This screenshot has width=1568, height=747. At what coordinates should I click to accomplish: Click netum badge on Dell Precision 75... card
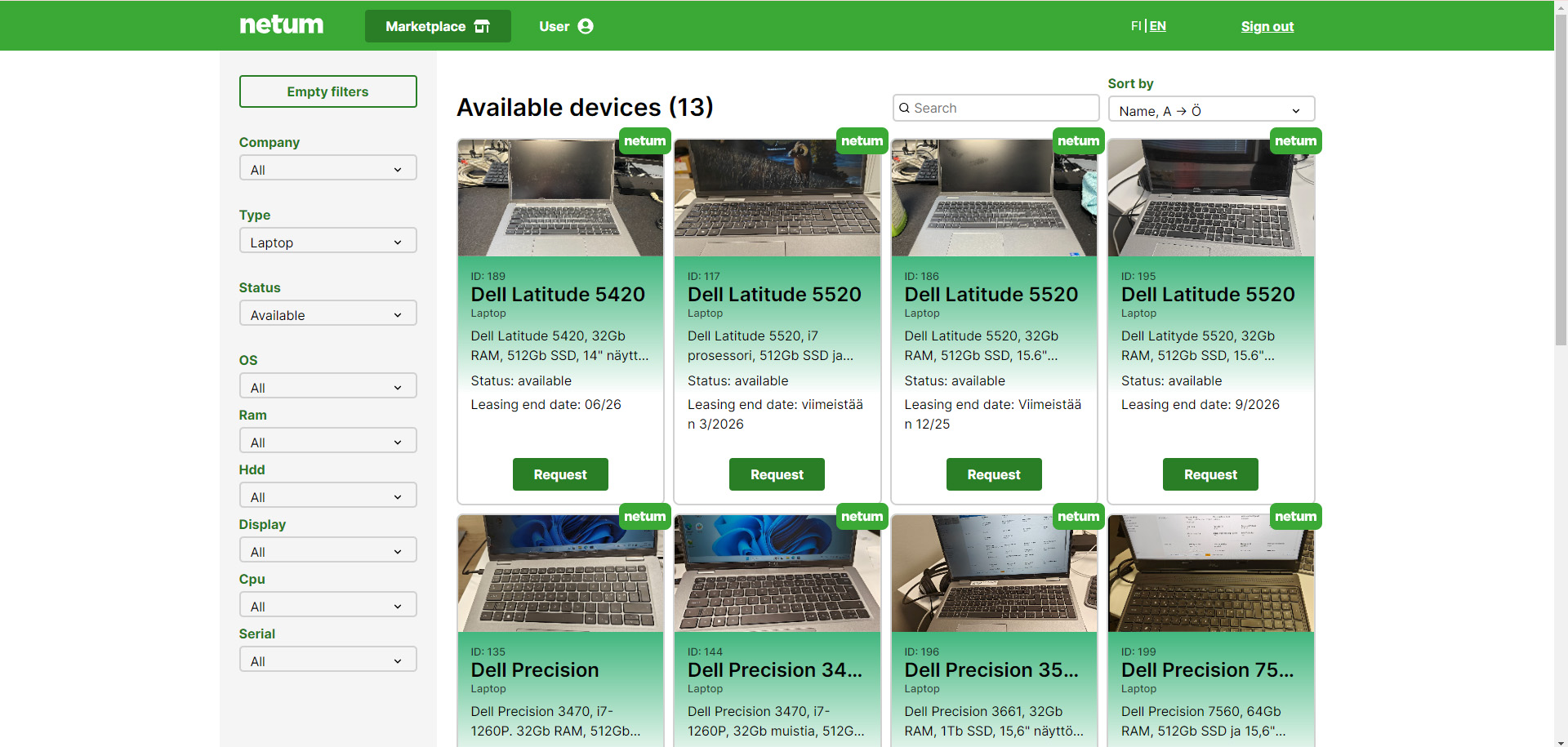pos(1295,517)
